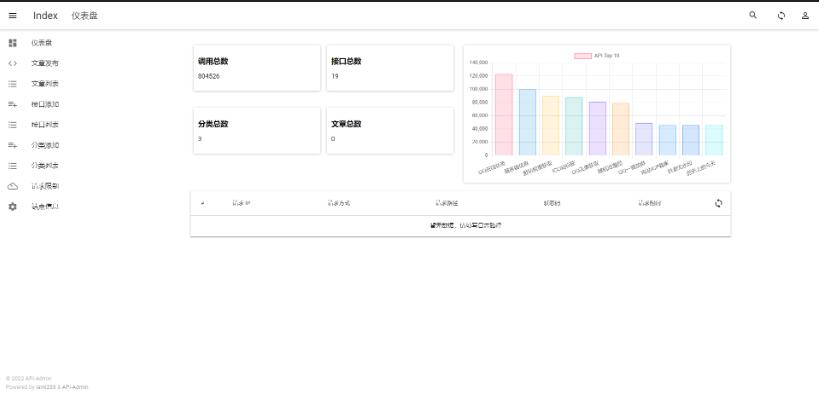The width and height of the screenshot is (825, 394).
Task: Click the sort arrow in table header
Action: [x=203, y=203]
